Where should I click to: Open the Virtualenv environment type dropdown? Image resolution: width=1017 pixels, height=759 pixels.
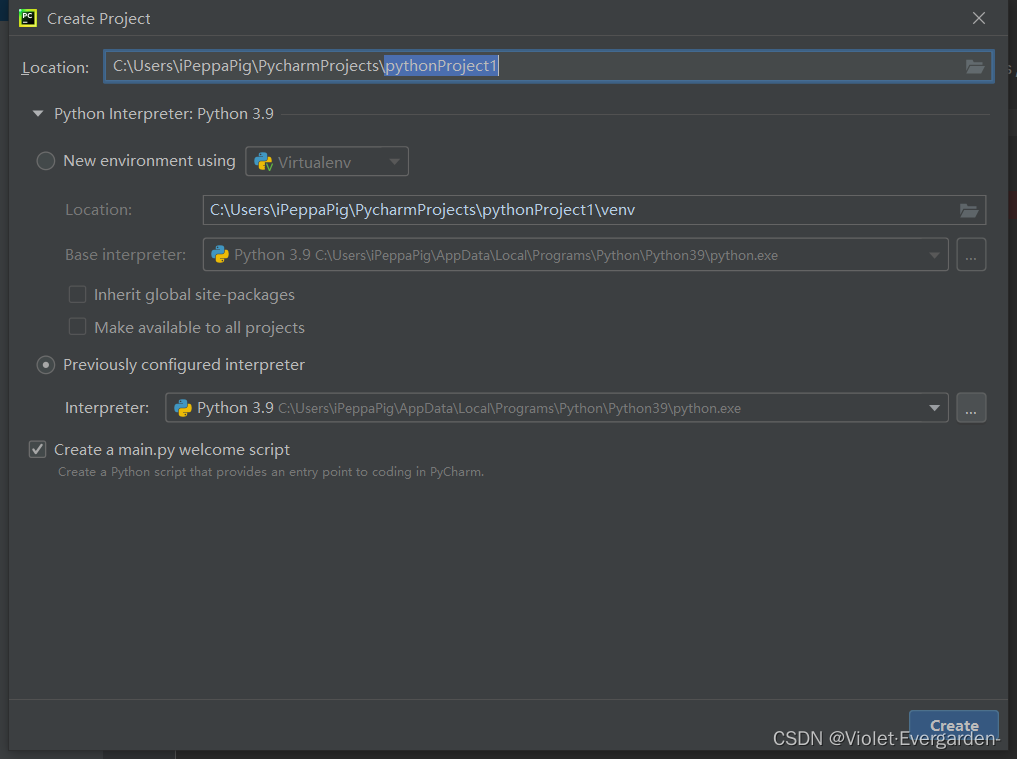tap(327, 162)
